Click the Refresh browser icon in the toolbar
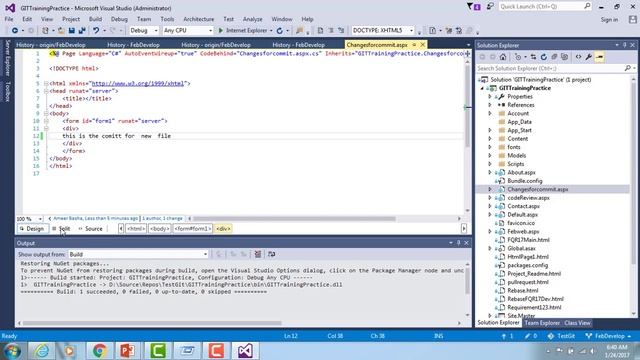This screenshot has width=640, height=360. click(x=280, y=31)
